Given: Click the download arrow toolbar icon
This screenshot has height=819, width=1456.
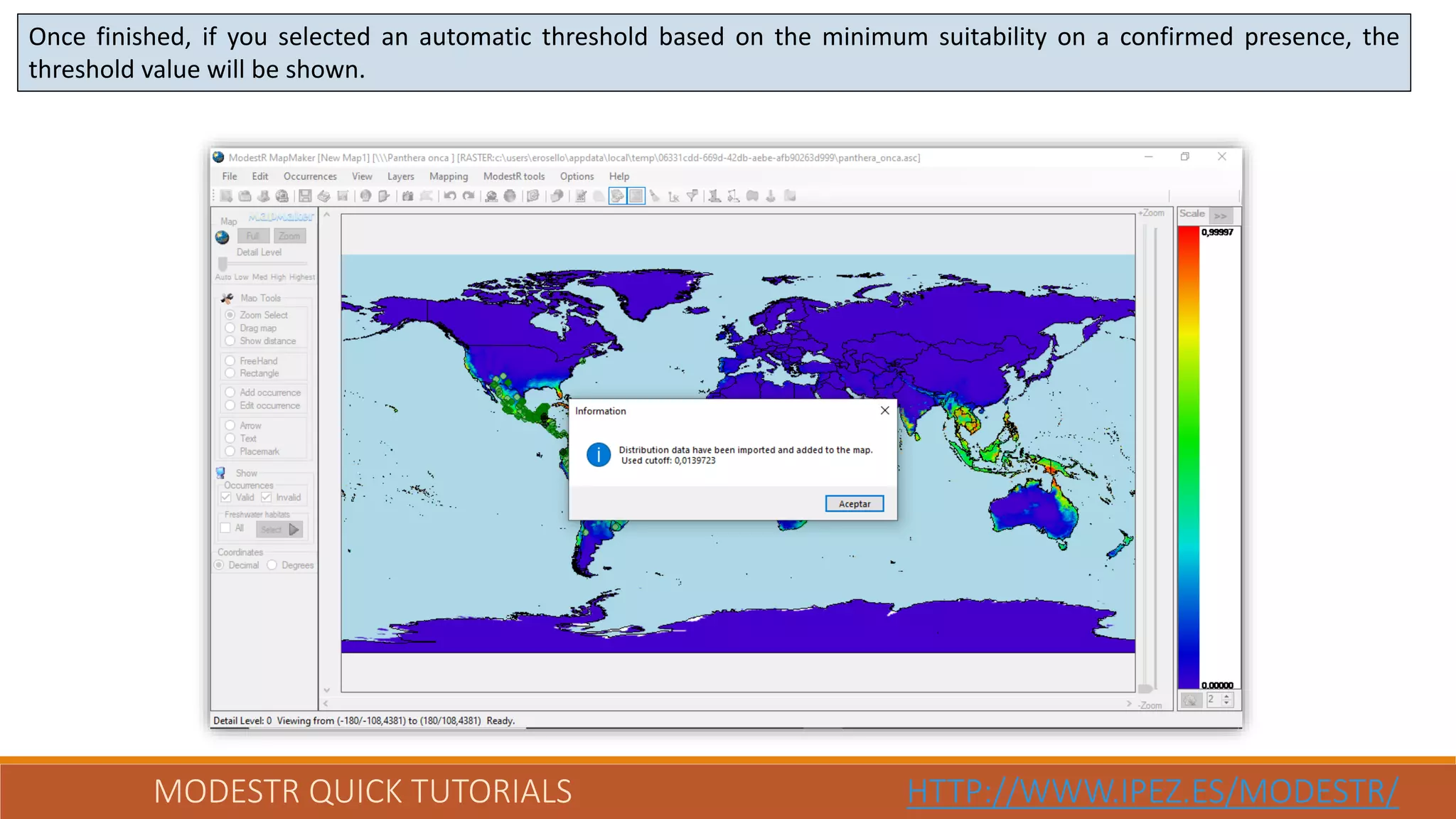Looking at the screenshot, I should 771,196.
